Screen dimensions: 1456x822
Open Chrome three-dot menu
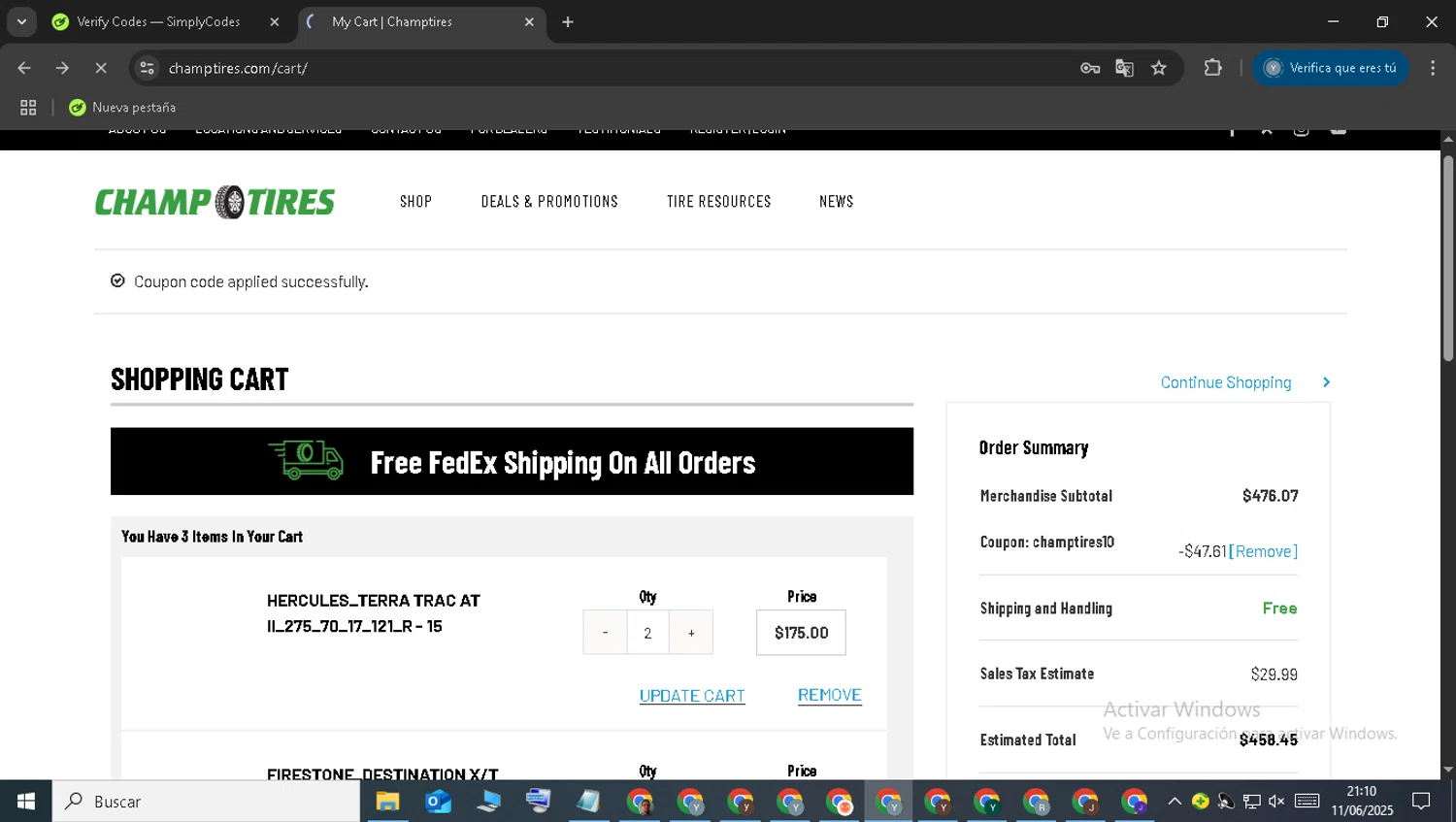pos(1433,68)
